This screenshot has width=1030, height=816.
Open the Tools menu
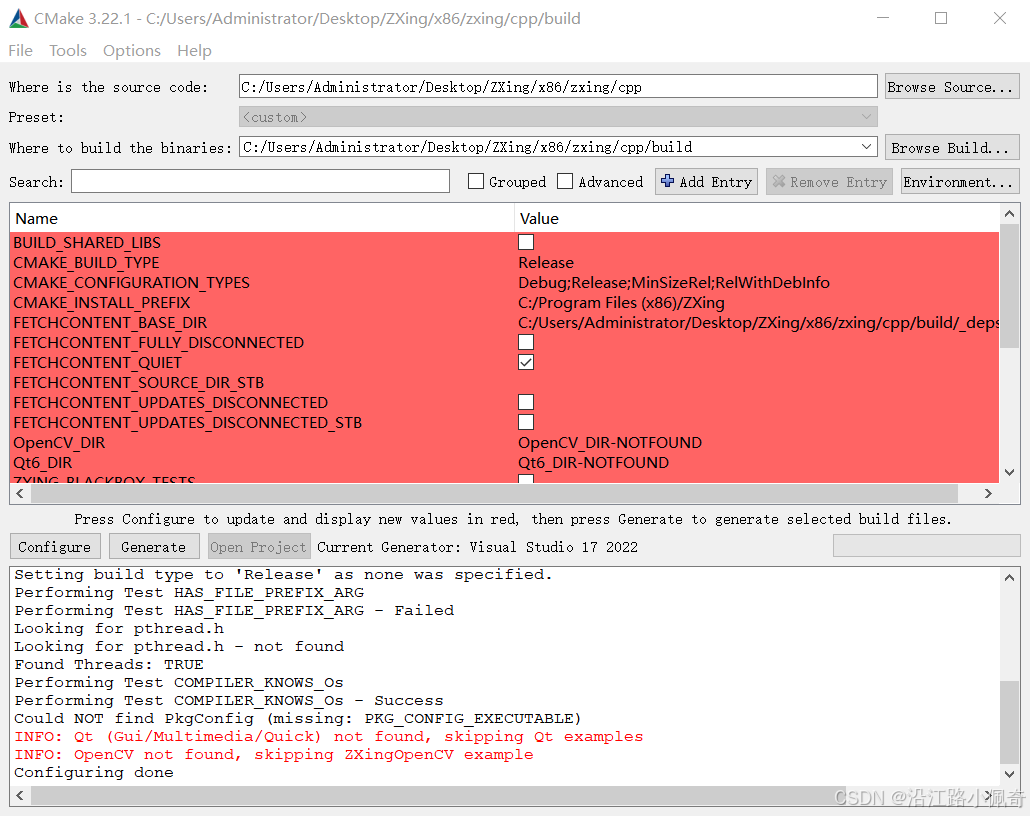(67, 50)
